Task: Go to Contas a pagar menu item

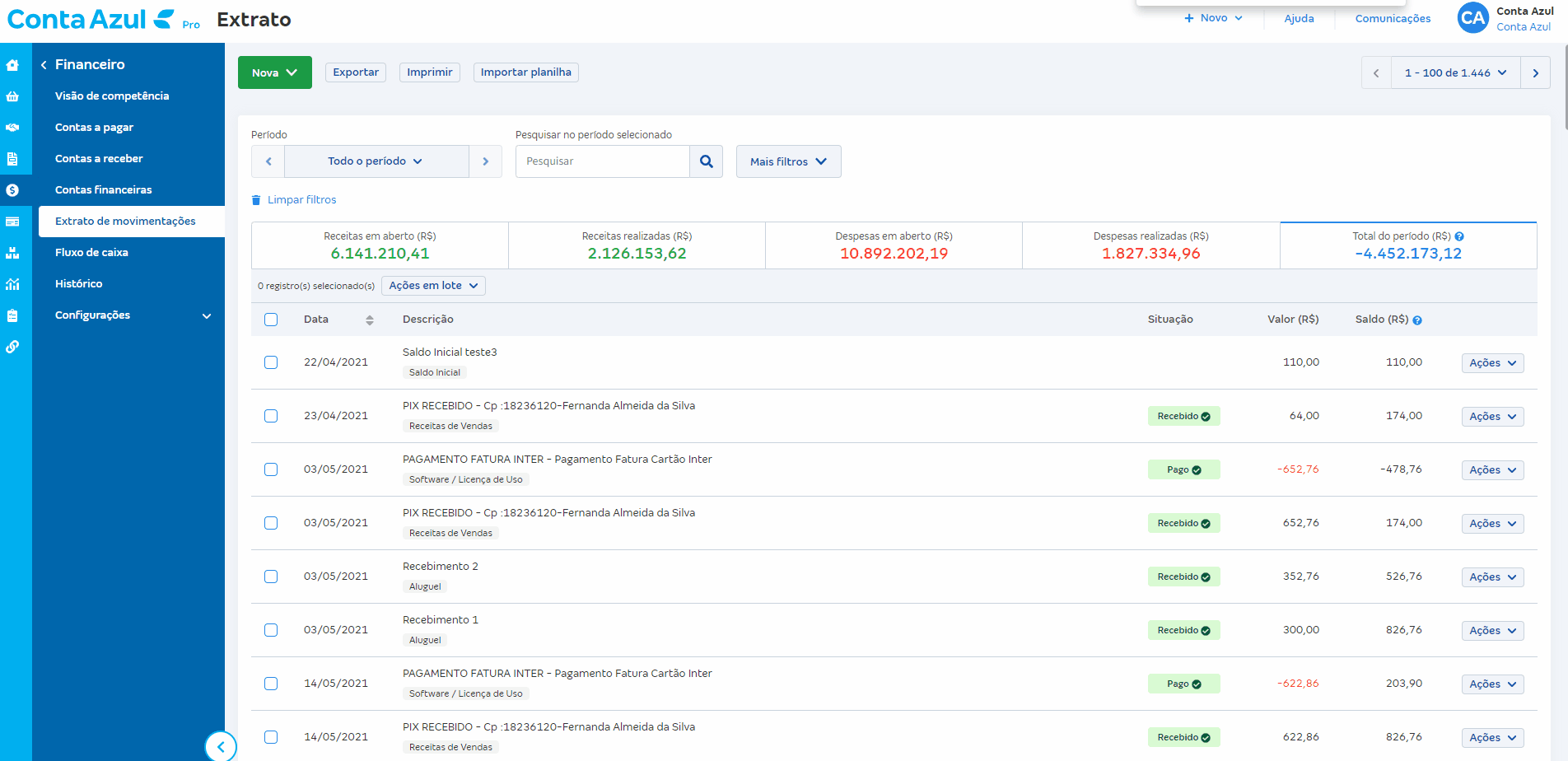Action: (x=94, y=128)
